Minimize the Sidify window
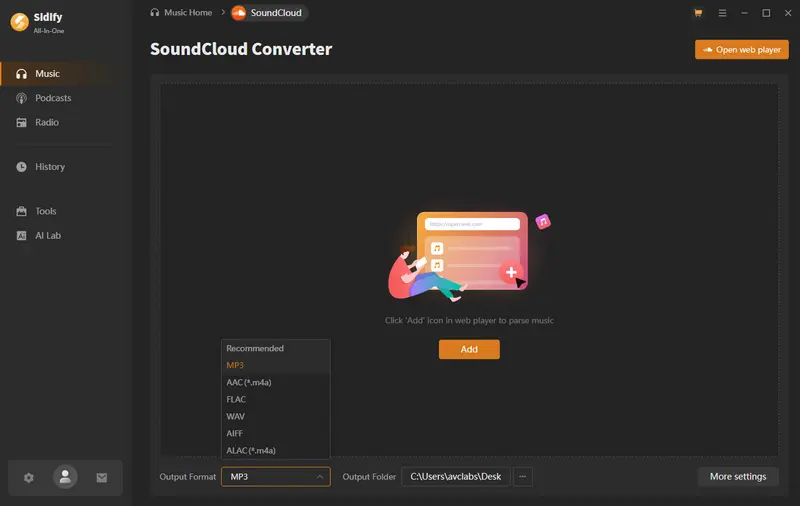The height and width of the screenshot is (506, 800). [x=744, y=13]
